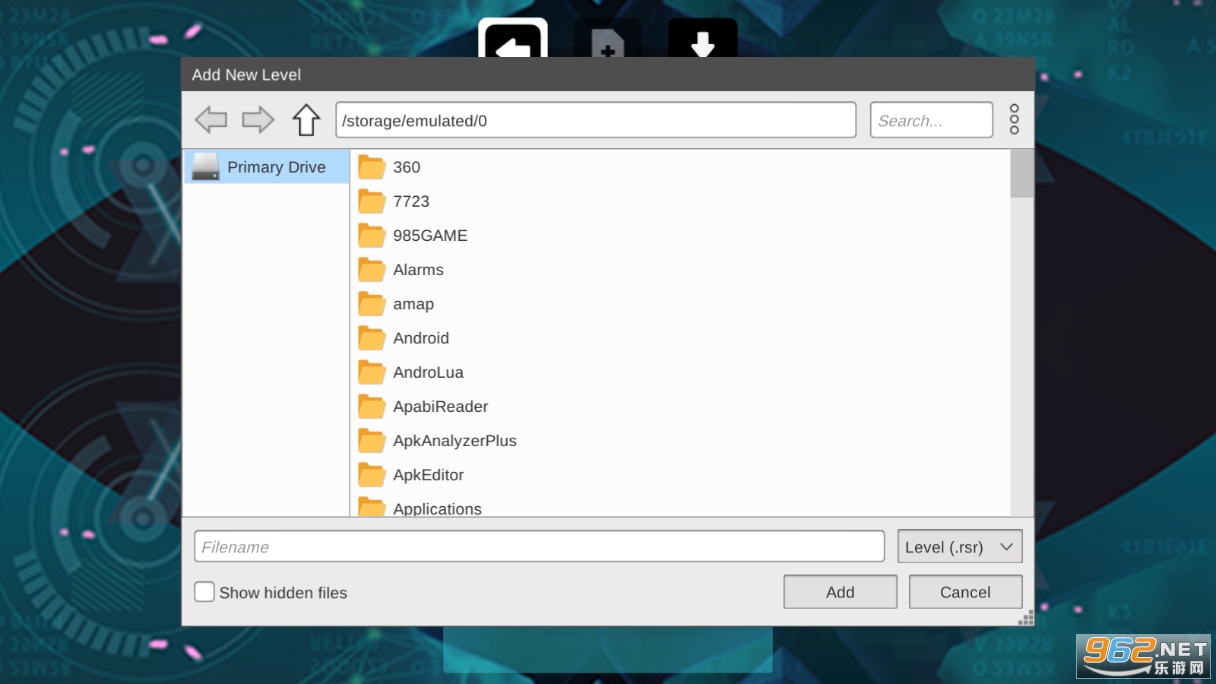Select the ApabiReader folder name
1216x684 pixels.
coord(441,407)
